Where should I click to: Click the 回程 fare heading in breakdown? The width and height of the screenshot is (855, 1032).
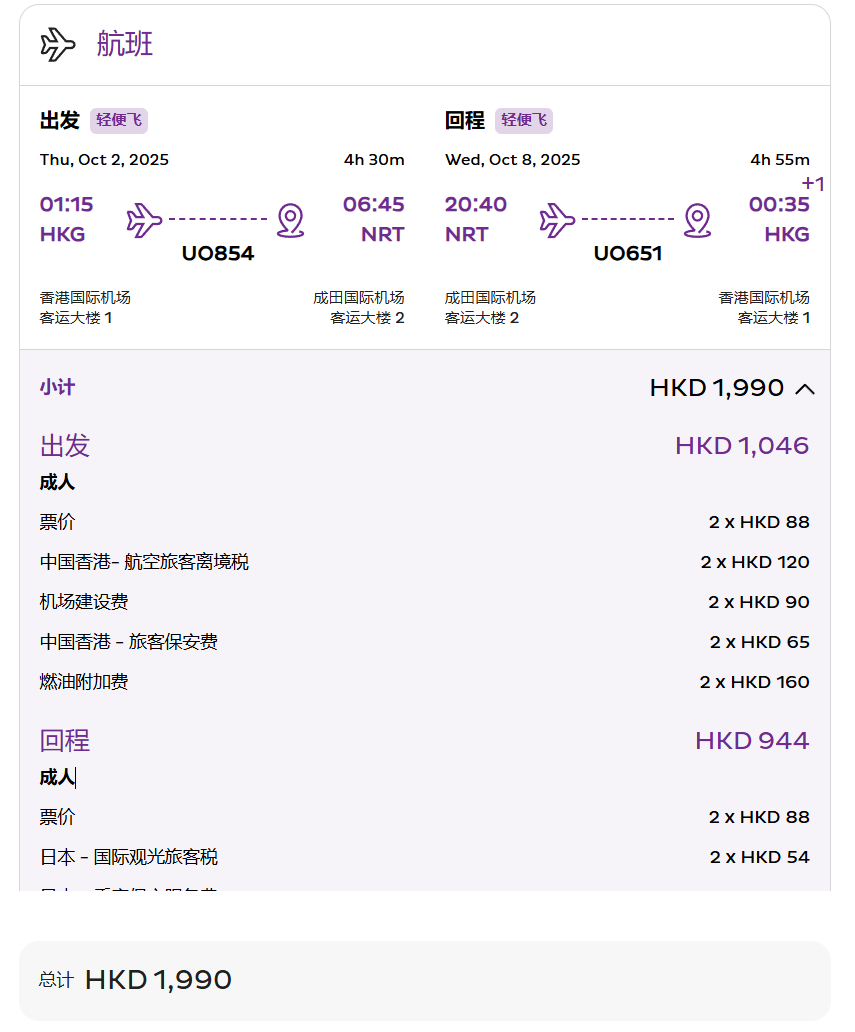pyautogui.click(x=65, y=740)
